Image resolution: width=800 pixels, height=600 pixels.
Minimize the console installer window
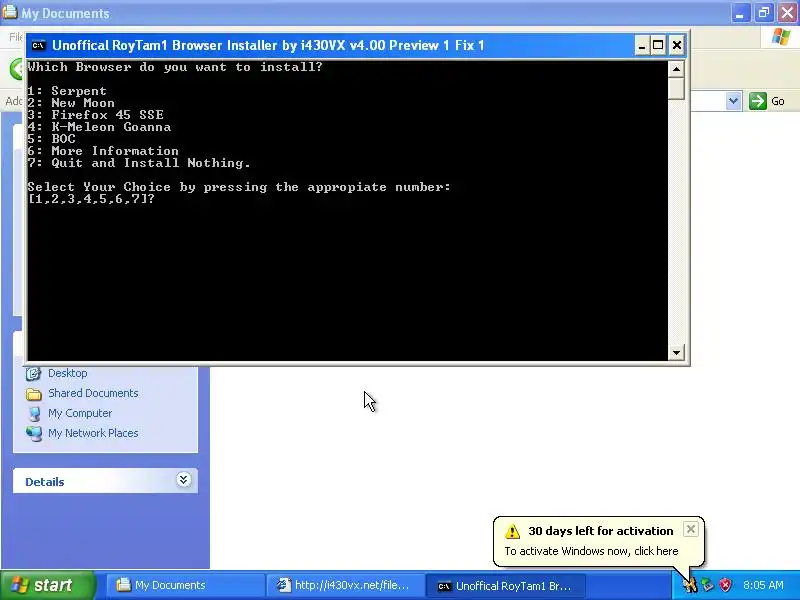point(642,45)
